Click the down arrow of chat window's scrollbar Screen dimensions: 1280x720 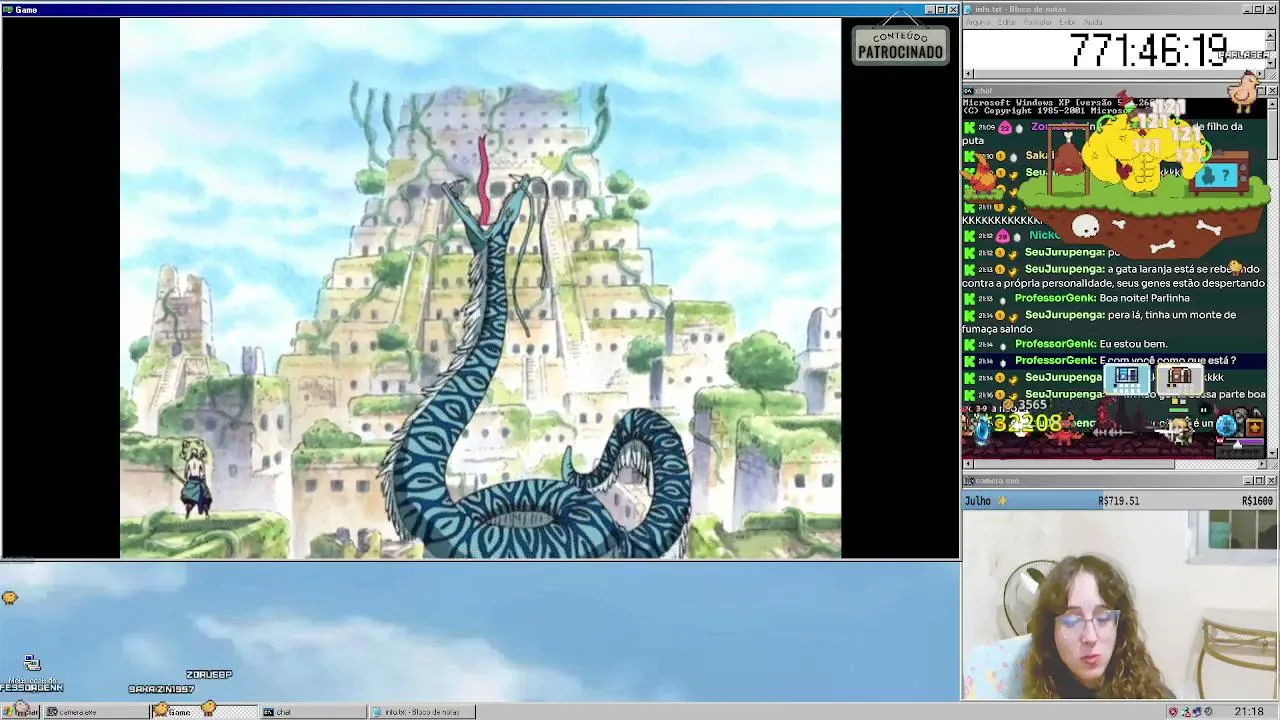[x=1272, y=453]
